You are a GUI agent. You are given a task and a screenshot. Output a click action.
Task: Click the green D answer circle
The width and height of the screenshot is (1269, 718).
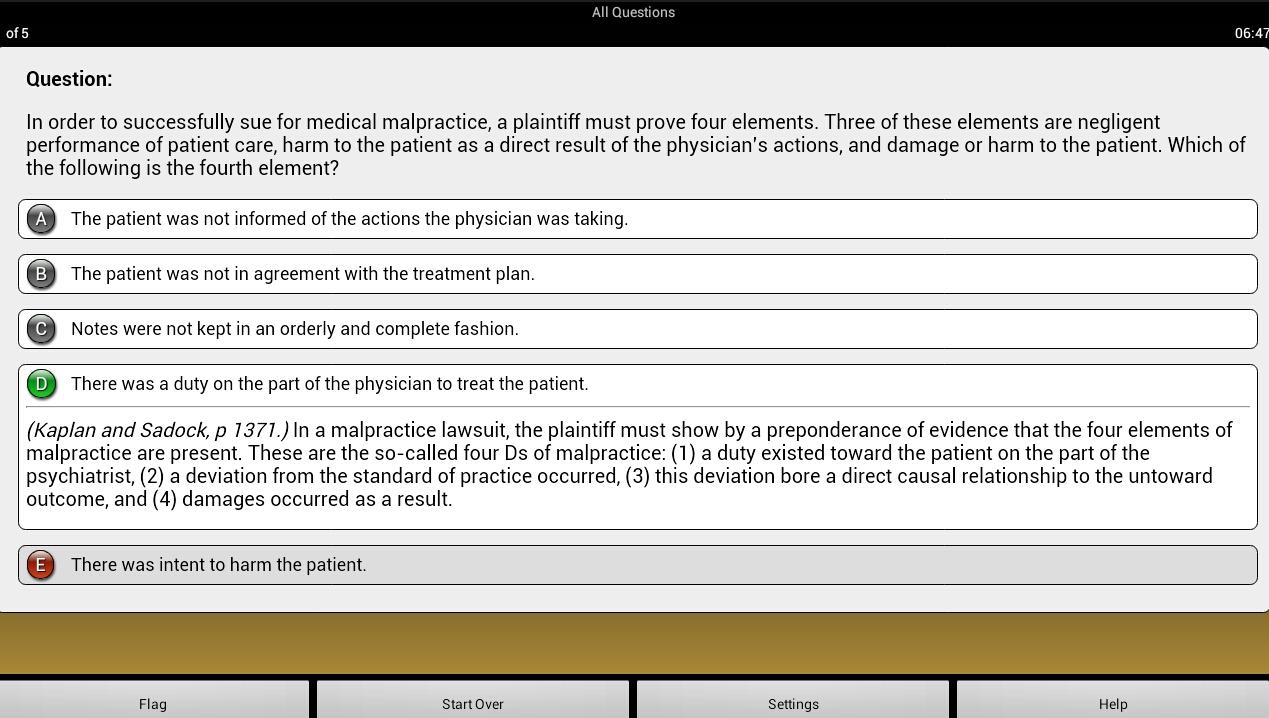tap(41, 384)
